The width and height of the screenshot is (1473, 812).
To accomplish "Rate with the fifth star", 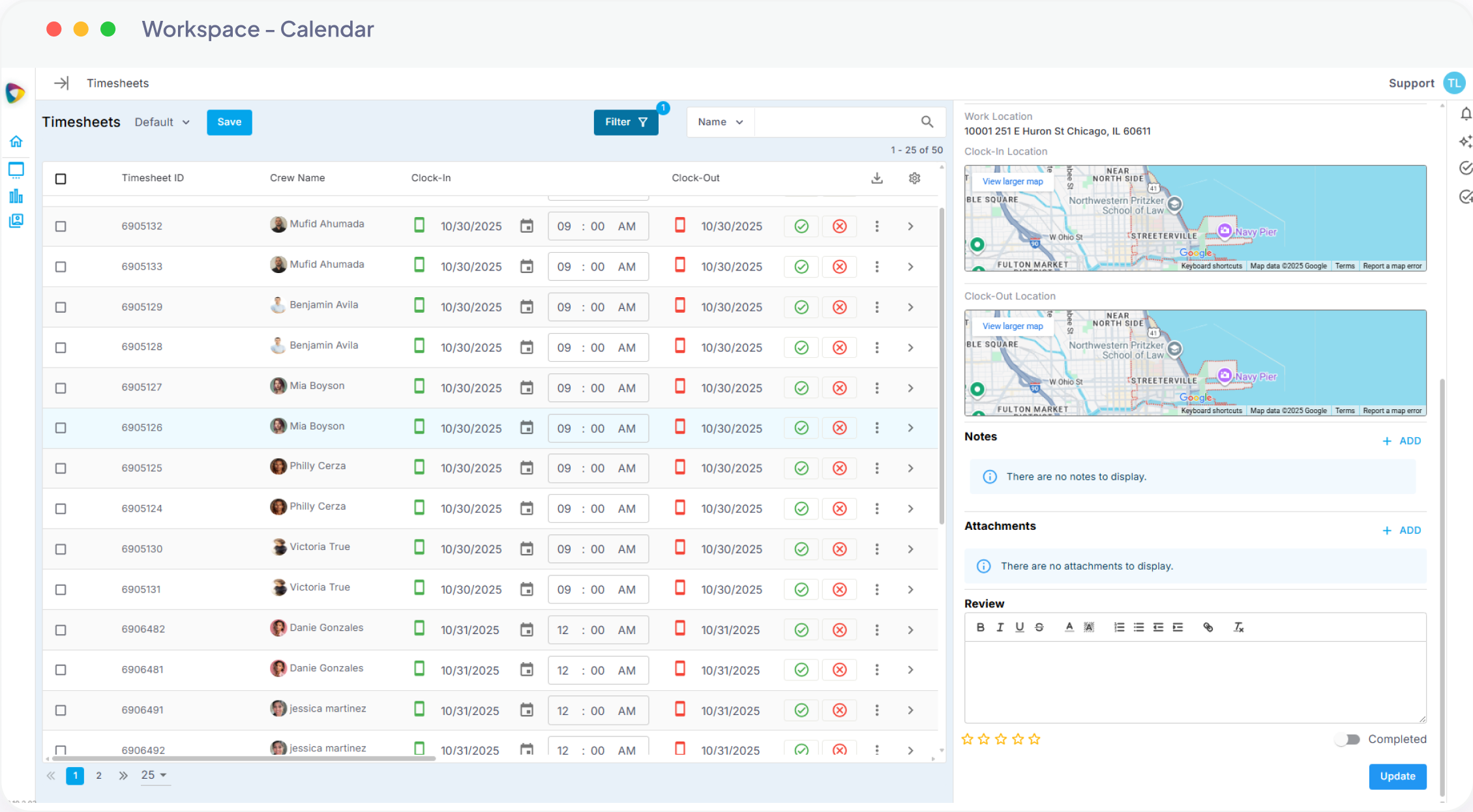I will point(1034,739).
